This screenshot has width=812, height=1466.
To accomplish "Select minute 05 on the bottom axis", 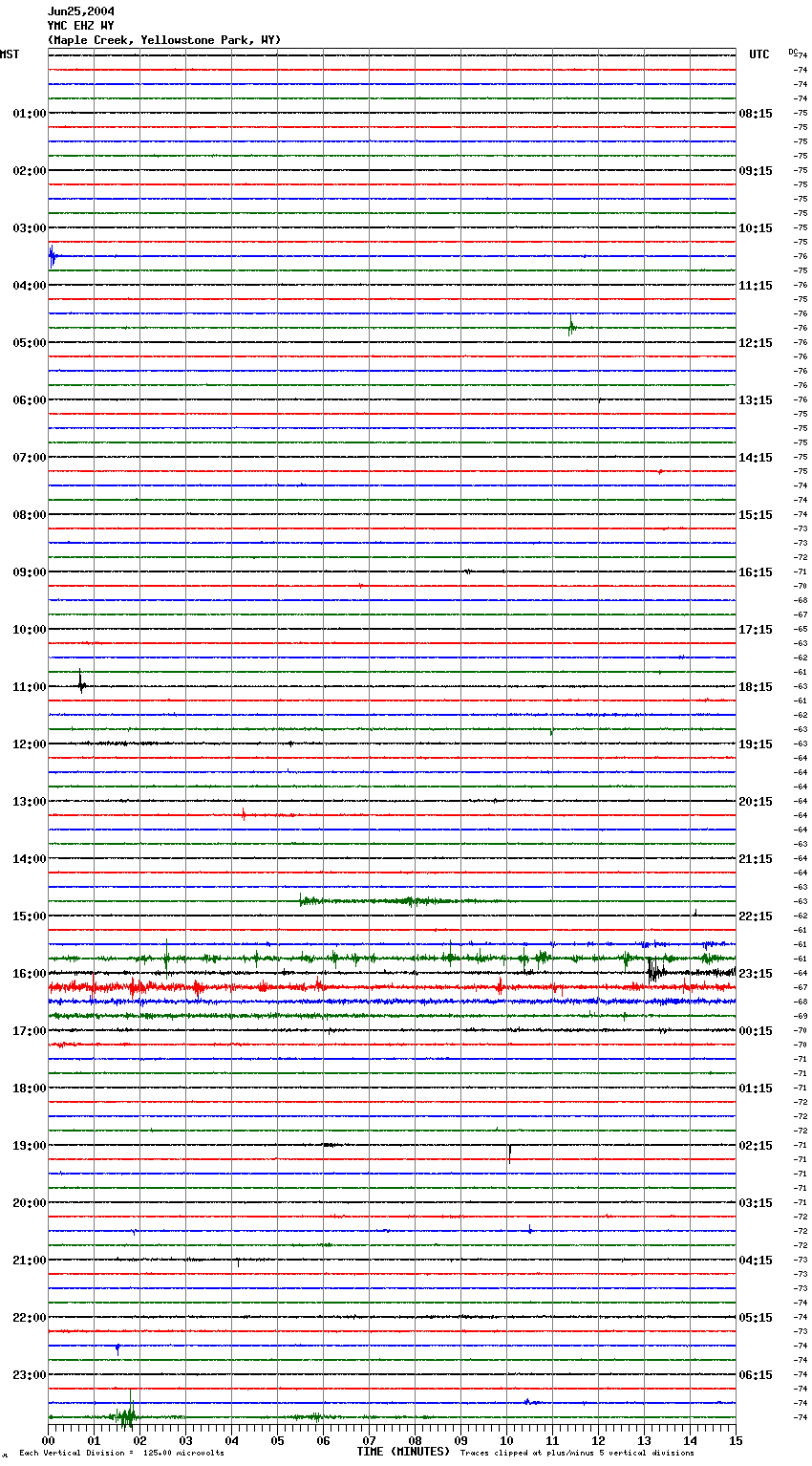I will (277, 1439).
